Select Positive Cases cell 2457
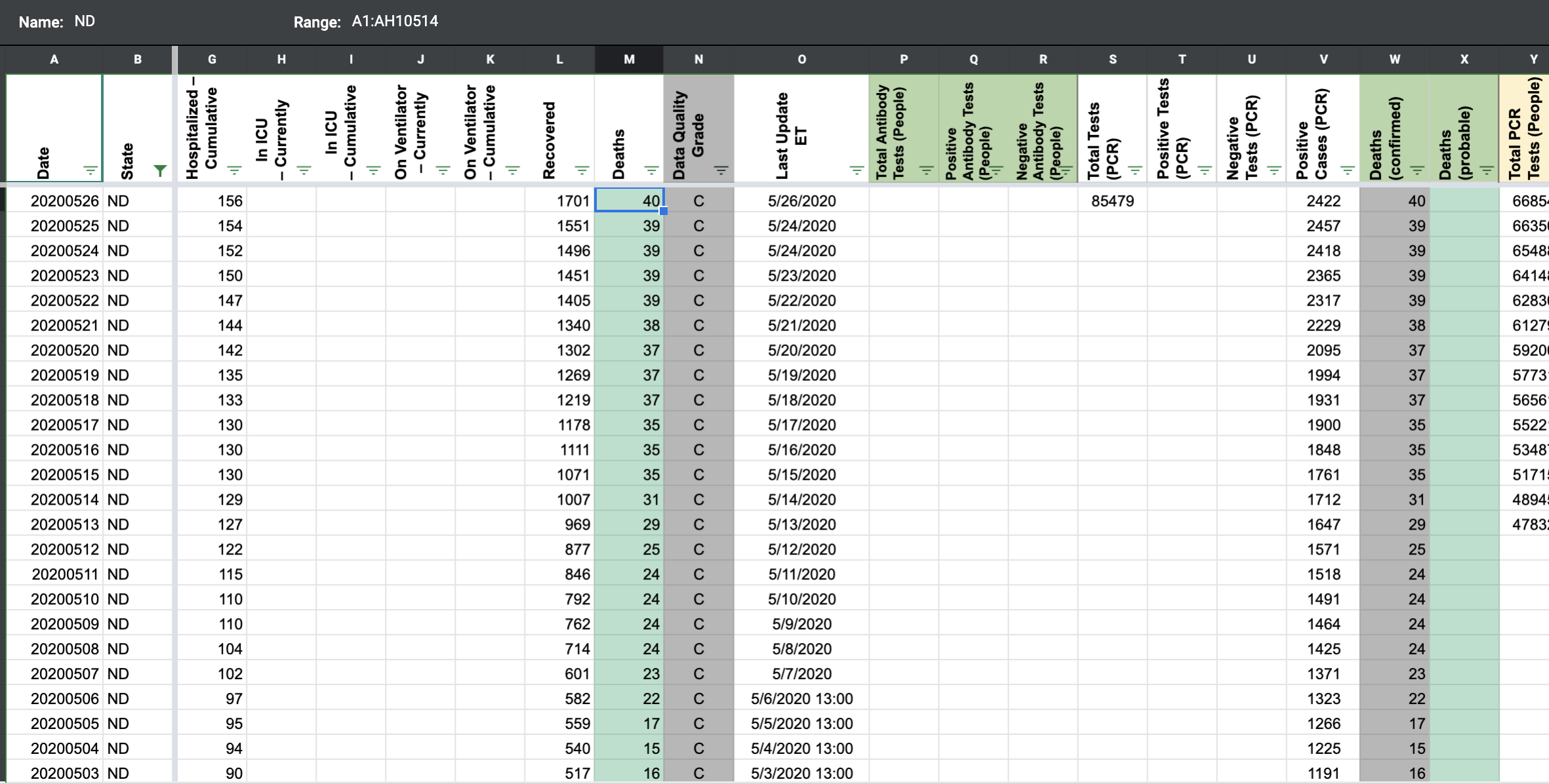Viewport: 1549px width, 784px height. click(1323, 225)
